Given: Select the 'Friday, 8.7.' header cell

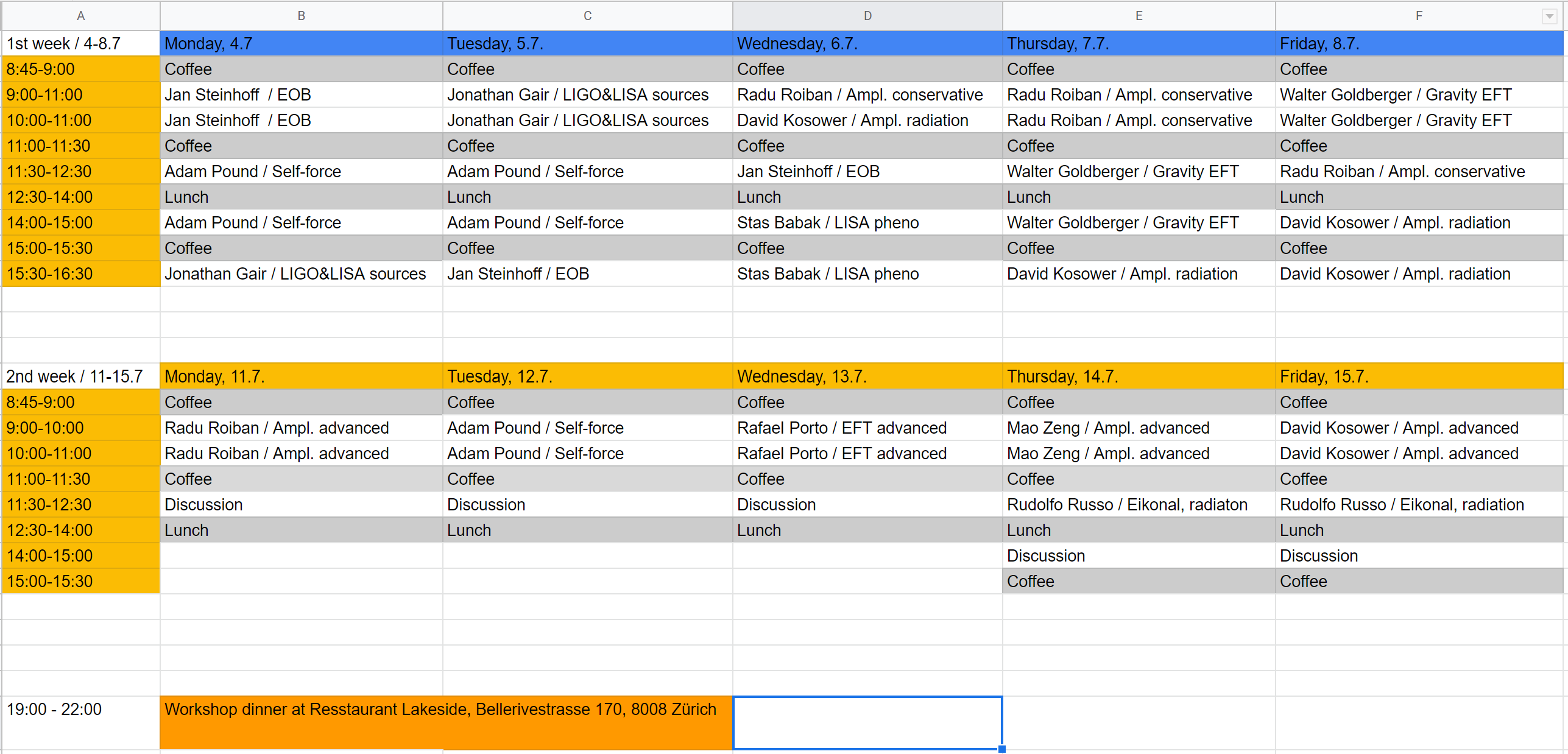Looking at the screenshot, I should tap(1419, 44).
